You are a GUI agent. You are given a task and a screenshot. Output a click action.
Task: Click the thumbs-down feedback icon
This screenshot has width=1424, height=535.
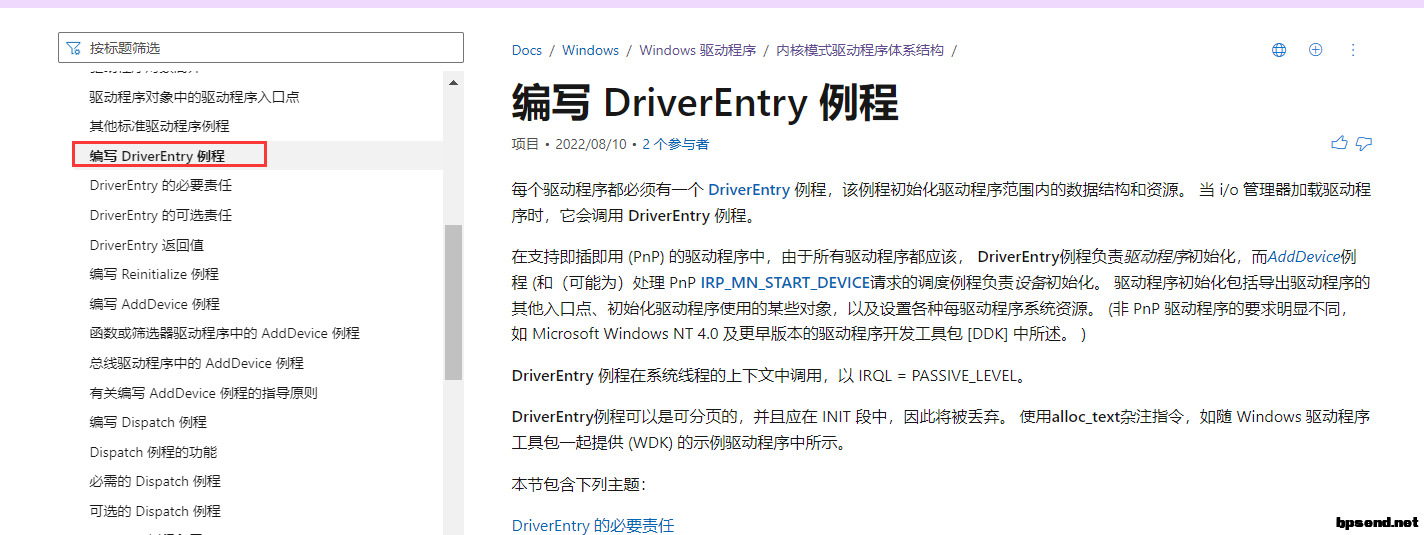click(1363, 144)
